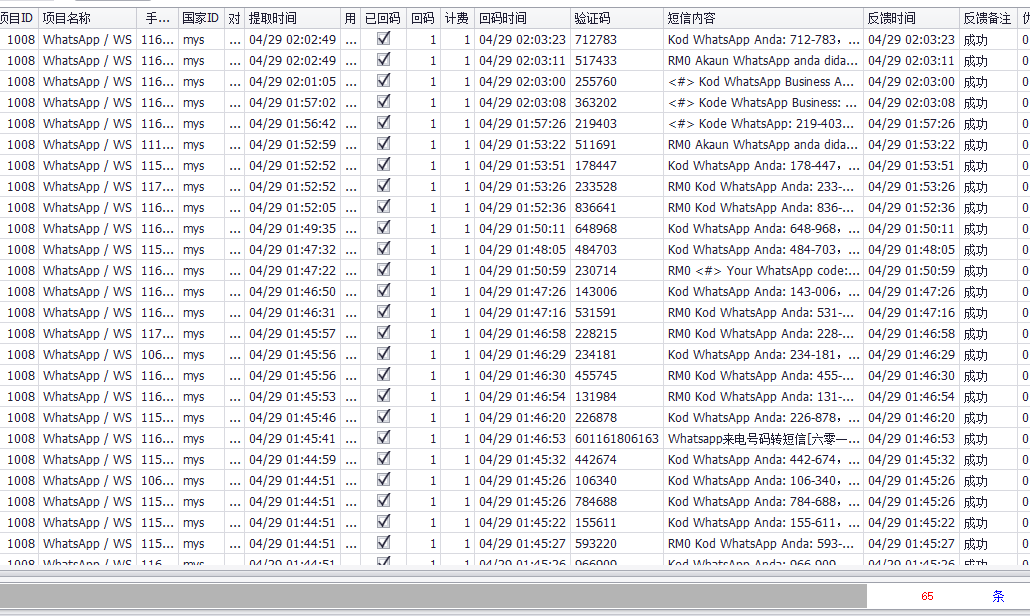The width and height of the screenshot is (1030, 616).
Task: Select verification code 531591 cell
Action: (617, 313)
